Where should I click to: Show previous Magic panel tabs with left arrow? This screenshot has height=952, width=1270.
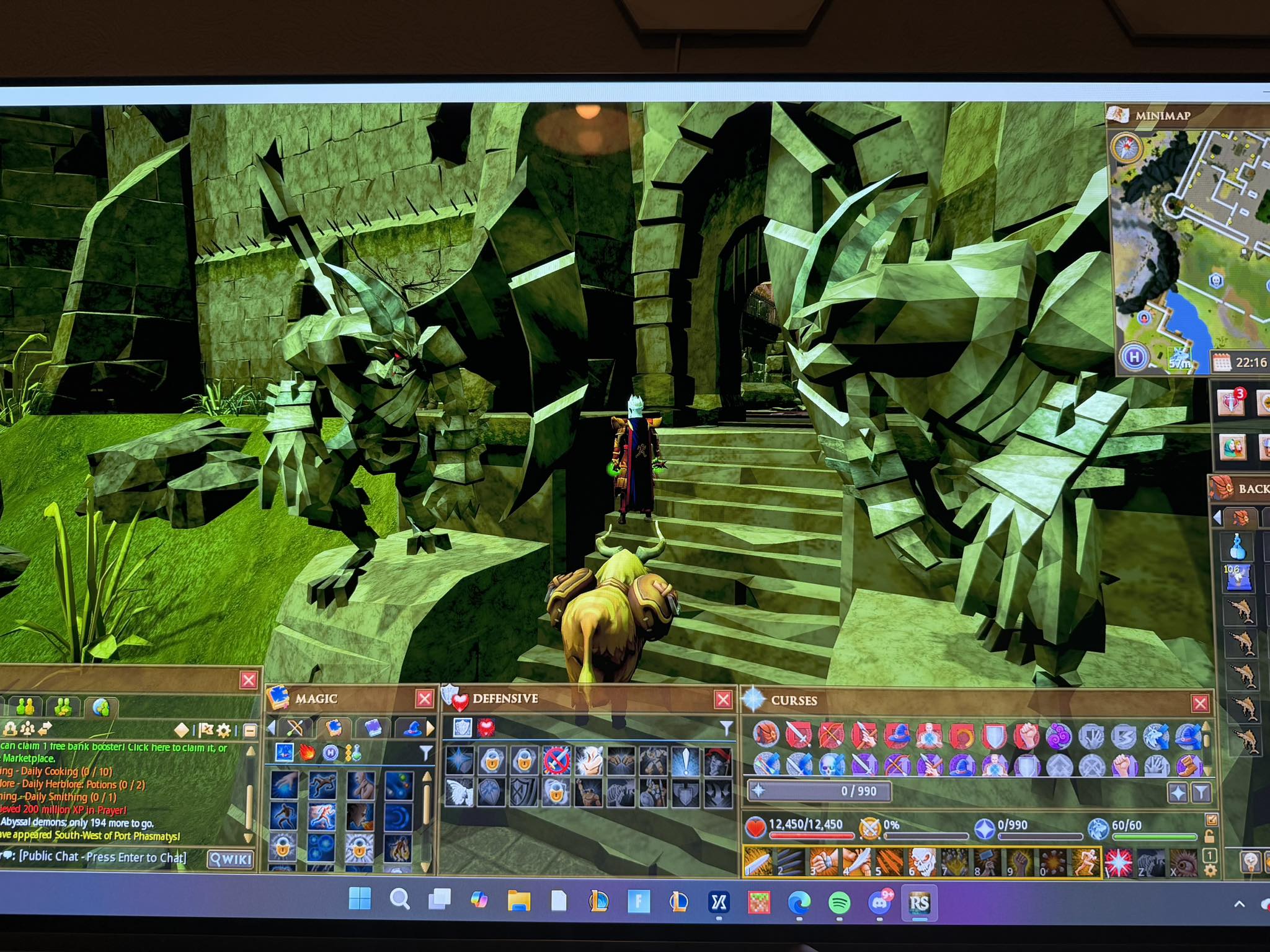pyautogui.click(x=271, y=728)
